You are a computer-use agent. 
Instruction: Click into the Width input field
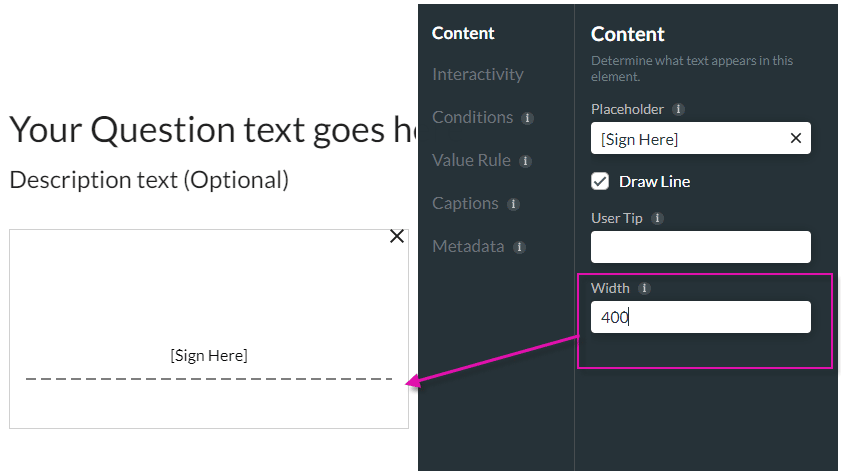[x=700, y=317]
